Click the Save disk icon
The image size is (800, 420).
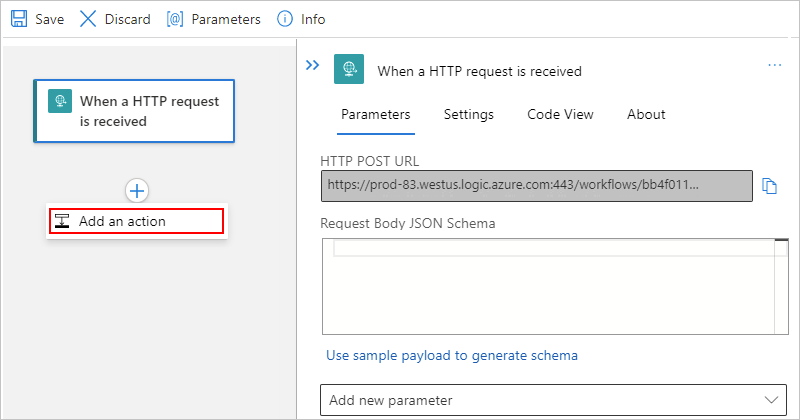(19, 19)
